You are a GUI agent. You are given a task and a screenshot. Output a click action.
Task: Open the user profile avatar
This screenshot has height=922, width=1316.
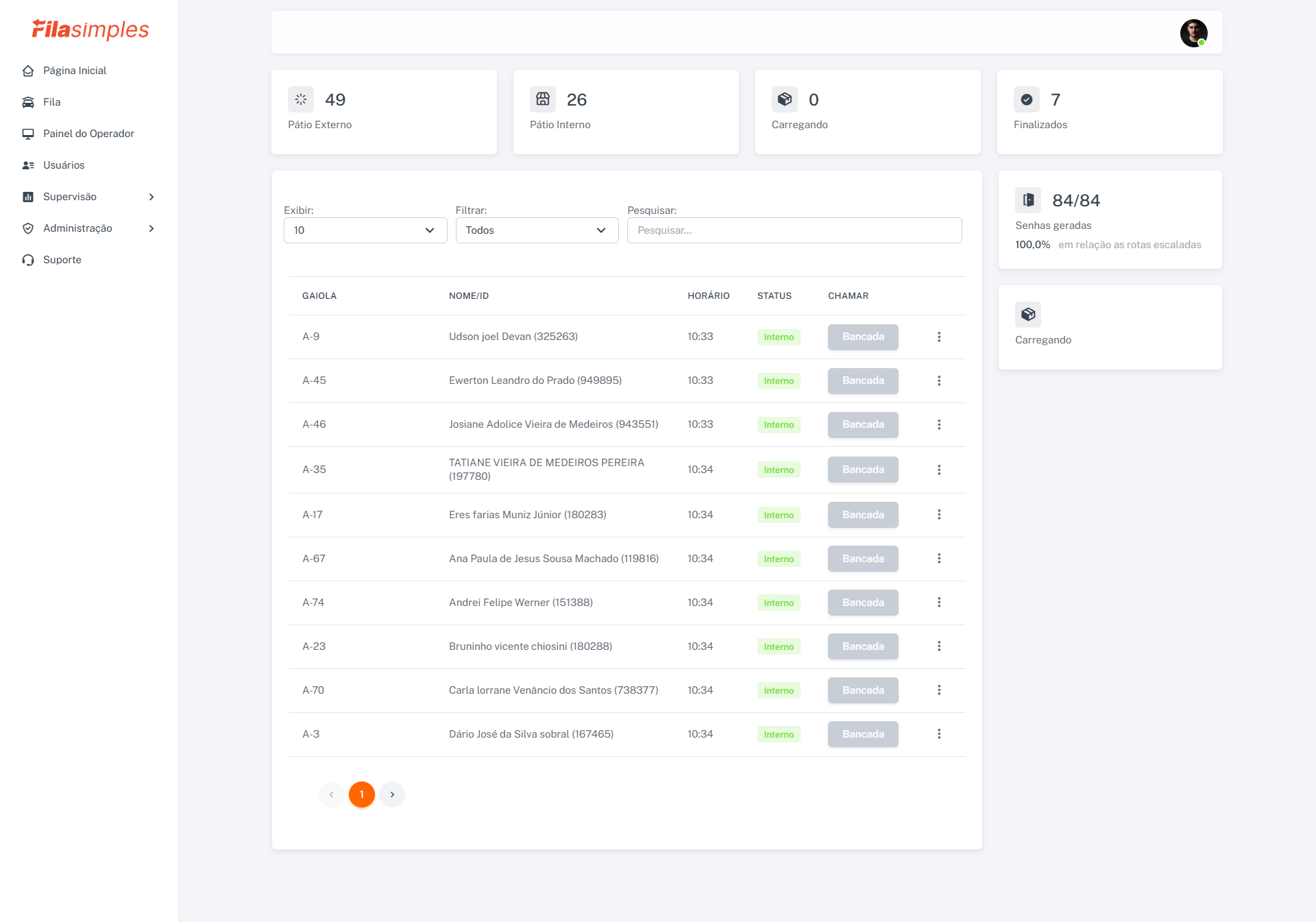[1193, 33]
